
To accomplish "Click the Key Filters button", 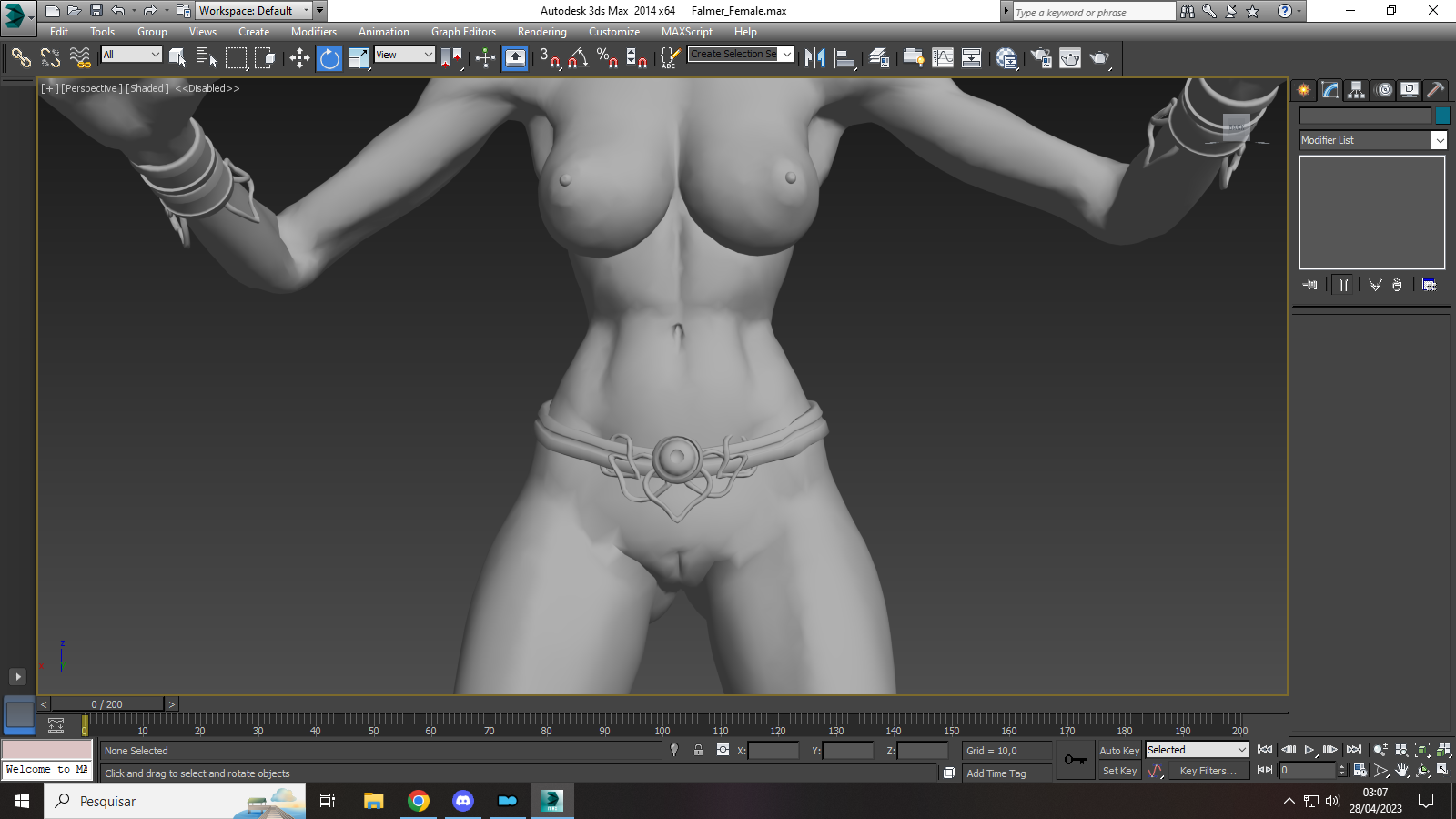I will pyautogui.click(x=1208, y=771).
